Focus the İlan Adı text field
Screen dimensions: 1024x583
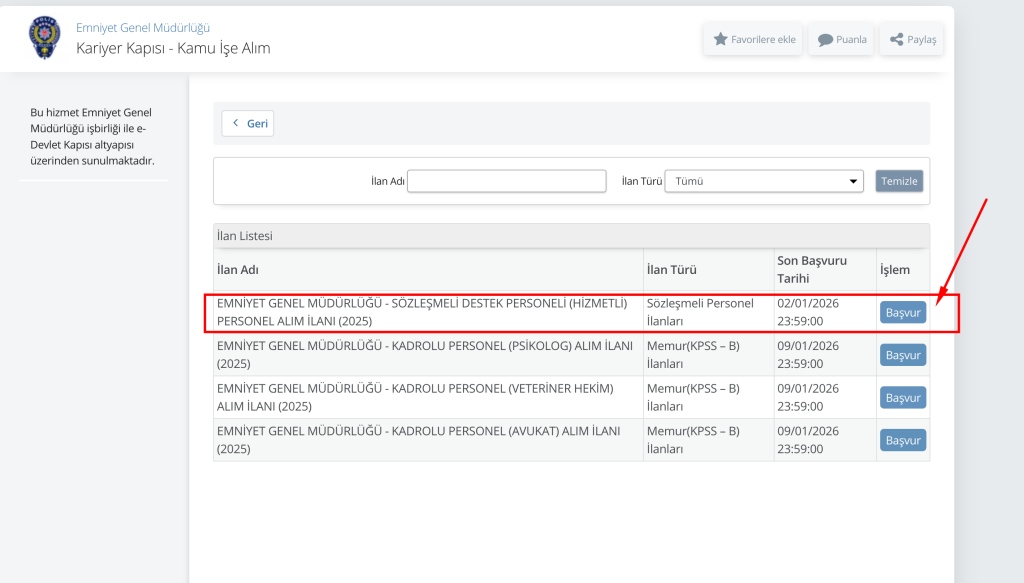click(506, 181)
